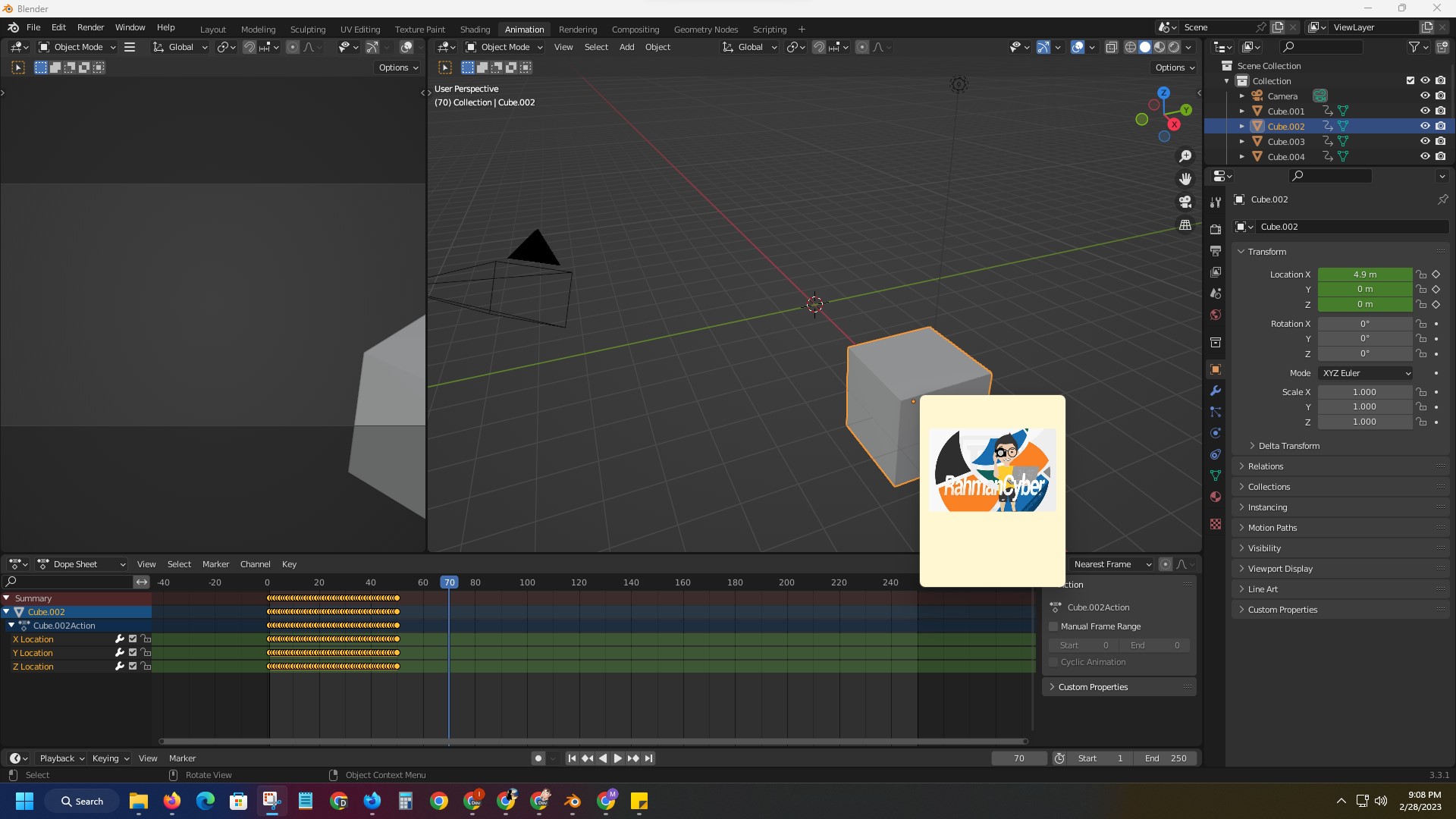Click the zoom magnifier viewport gizmo

[x=1185, y=156]
